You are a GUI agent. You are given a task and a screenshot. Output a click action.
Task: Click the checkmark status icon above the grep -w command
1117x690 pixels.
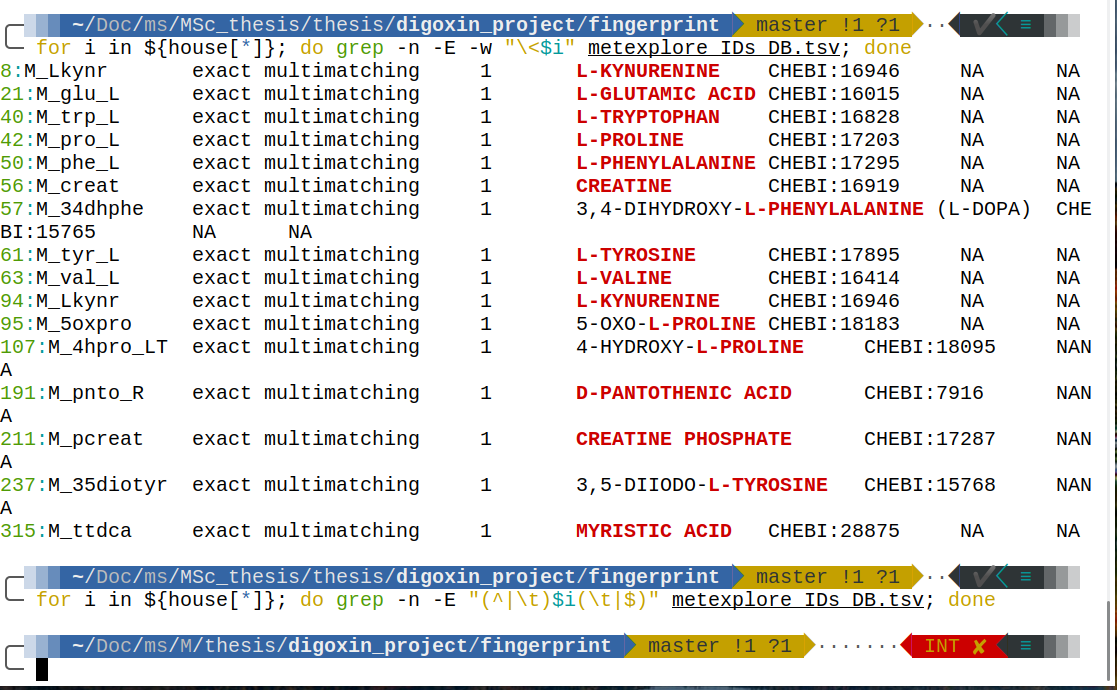983,25
